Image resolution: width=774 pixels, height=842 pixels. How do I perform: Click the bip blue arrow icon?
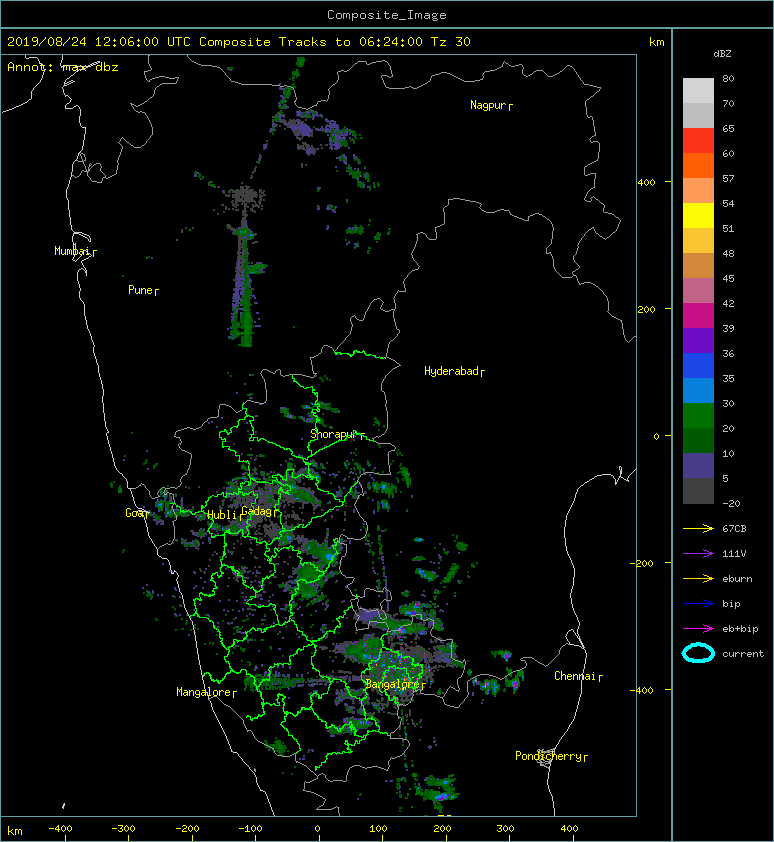[x=698, y=604]
